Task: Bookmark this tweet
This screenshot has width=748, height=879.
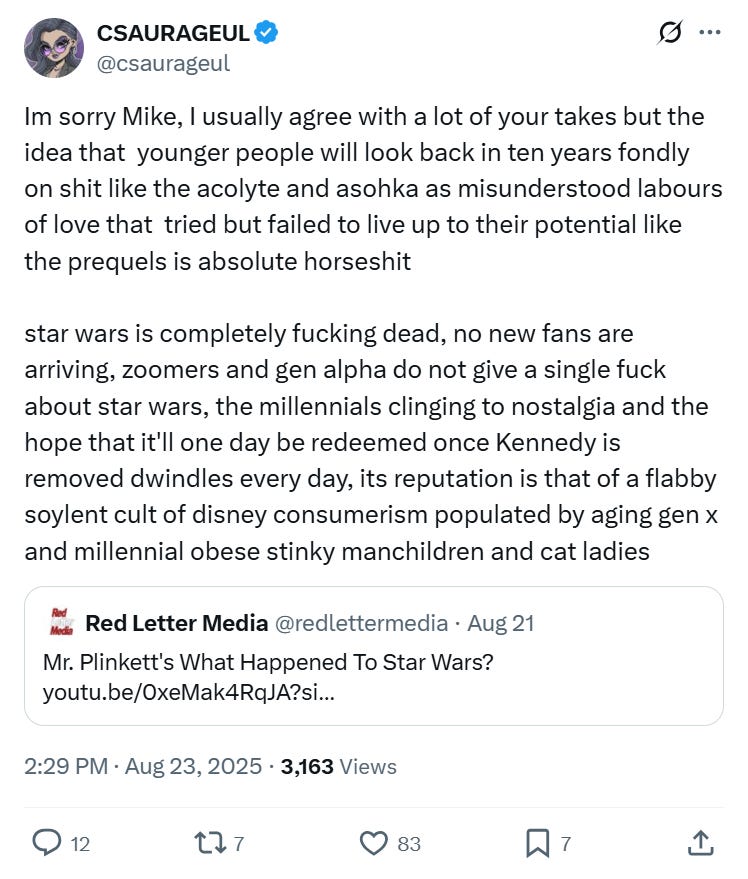Action: tap(537, 843)
